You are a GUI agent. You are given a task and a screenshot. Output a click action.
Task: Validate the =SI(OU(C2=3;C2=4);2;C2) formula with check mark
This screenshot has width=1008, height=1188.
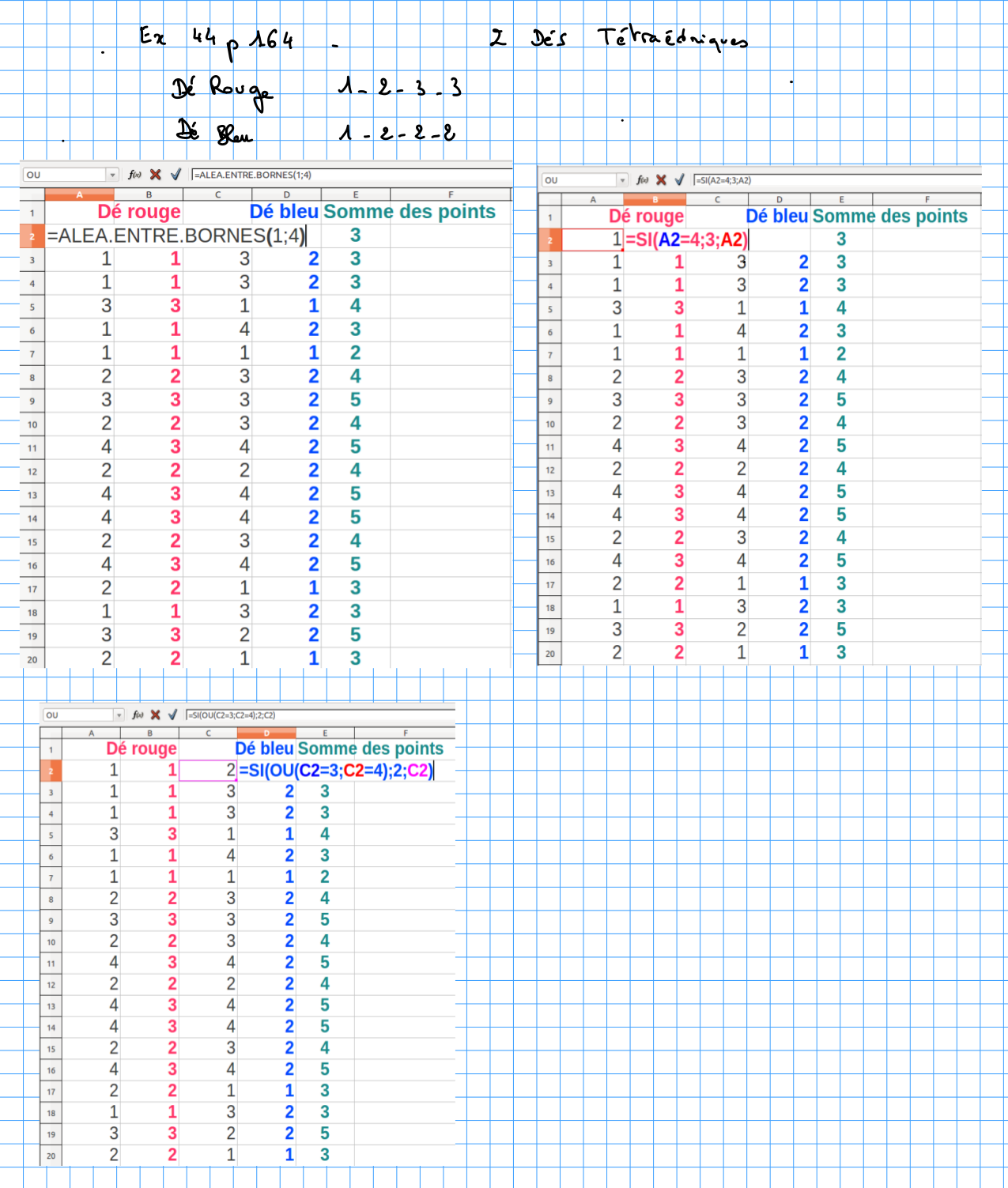172,715
